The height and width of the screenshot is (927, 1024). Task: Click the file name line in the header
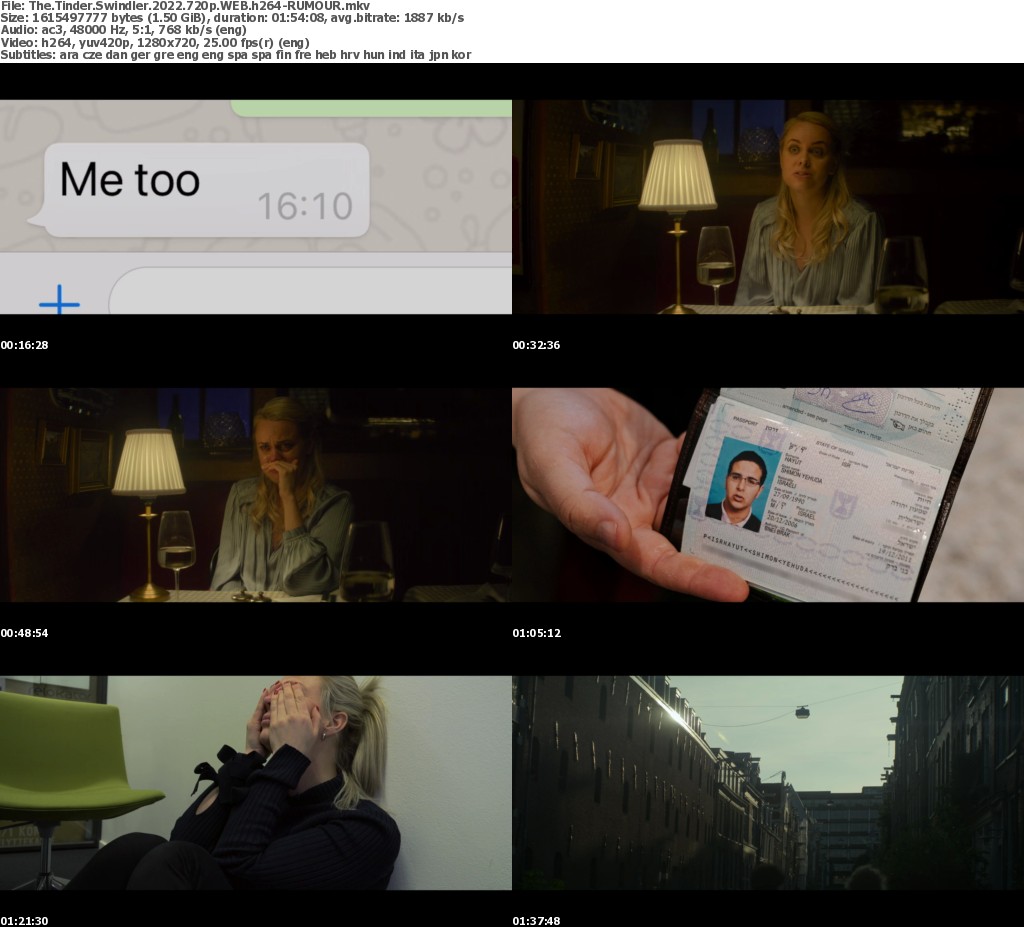[x=185, y=6]
